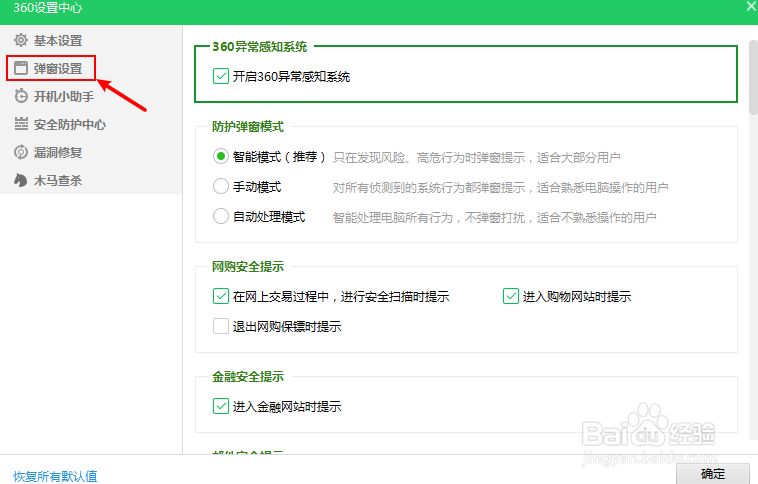Choose the 手动模式 radio button
The width and height of the screenshot is (758, 484).
coord(221,186)
